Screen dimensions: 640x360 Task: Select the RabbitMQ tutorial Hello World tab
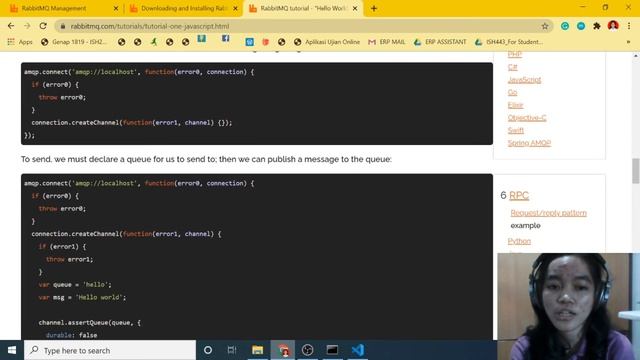pos(304,8)
